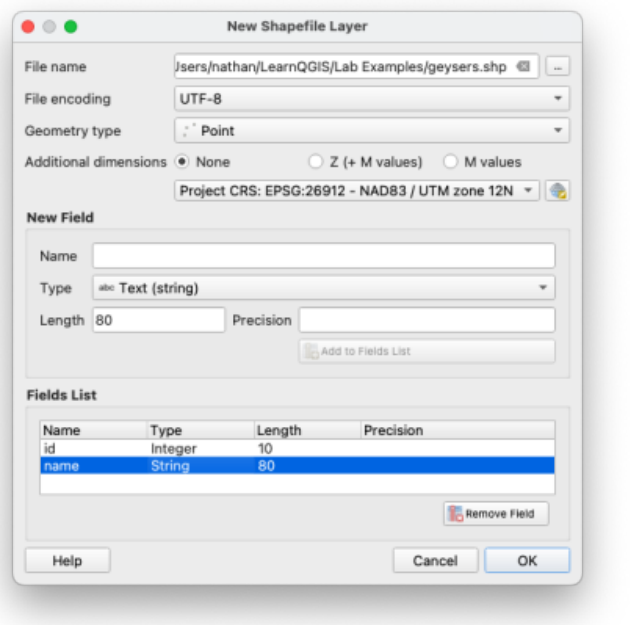
Task: Click the Precision input field
Action: tap(427, 320)
